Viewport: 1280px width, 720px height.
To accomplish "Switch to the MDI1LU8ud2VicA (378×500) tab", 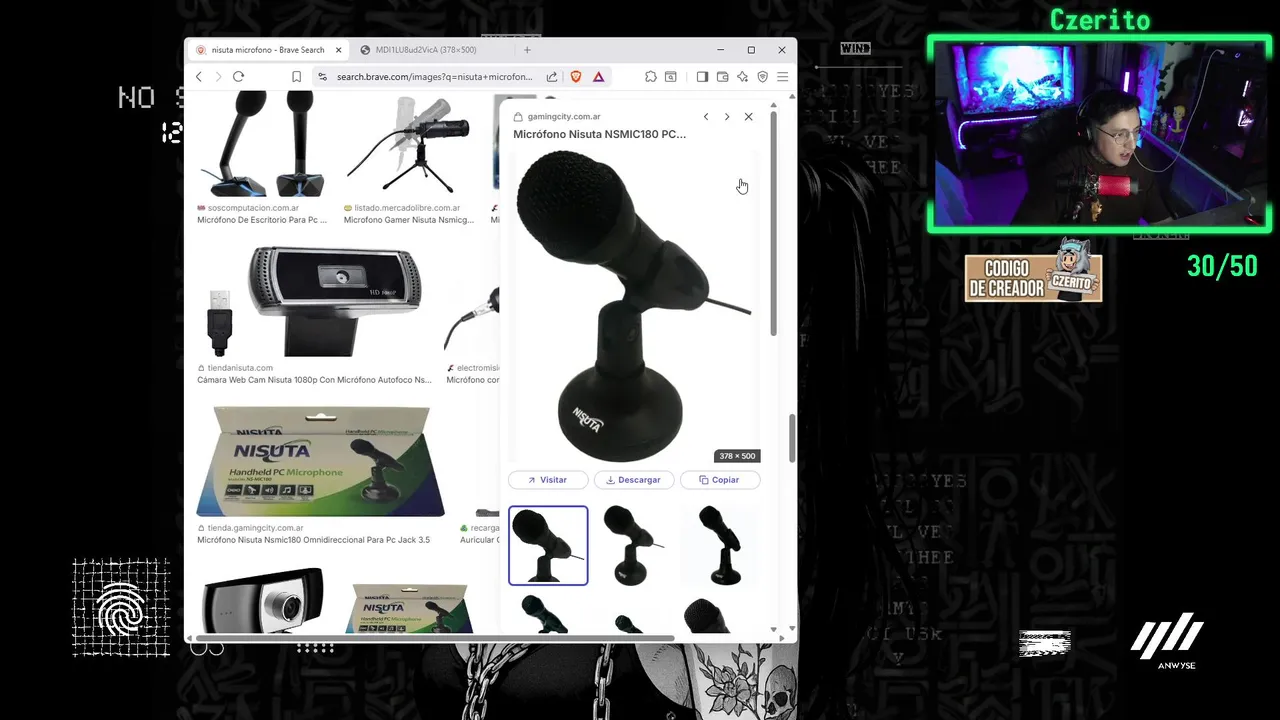I will point(426,50).
